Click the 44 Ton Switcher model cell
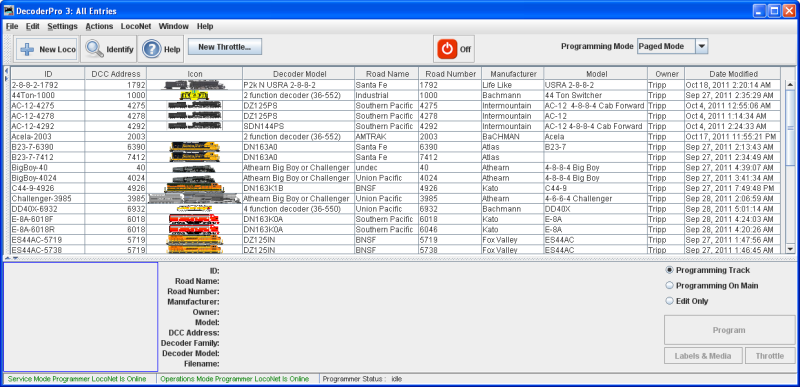Image resolution: width=800 pixels, height=387 pixels. 596,95
